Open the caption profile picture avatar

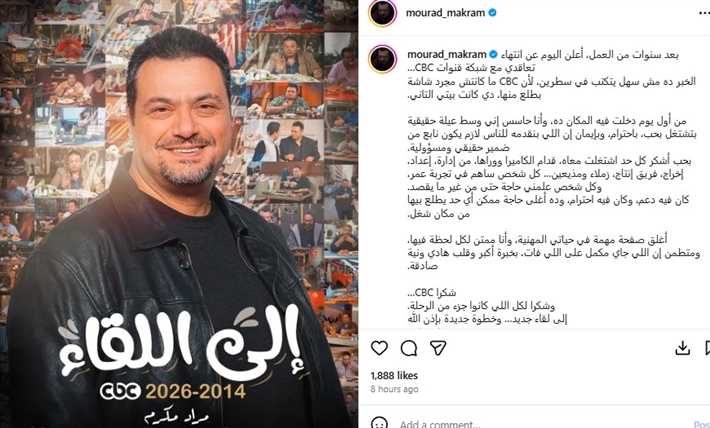[383, 59]
